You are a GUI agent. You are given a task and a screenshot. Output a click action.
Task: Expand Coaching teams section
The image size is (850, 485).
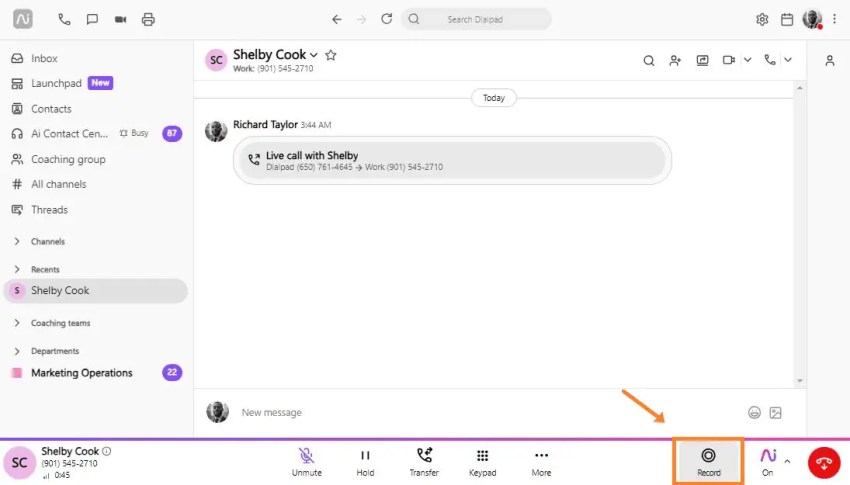click(x=17, y=323)
